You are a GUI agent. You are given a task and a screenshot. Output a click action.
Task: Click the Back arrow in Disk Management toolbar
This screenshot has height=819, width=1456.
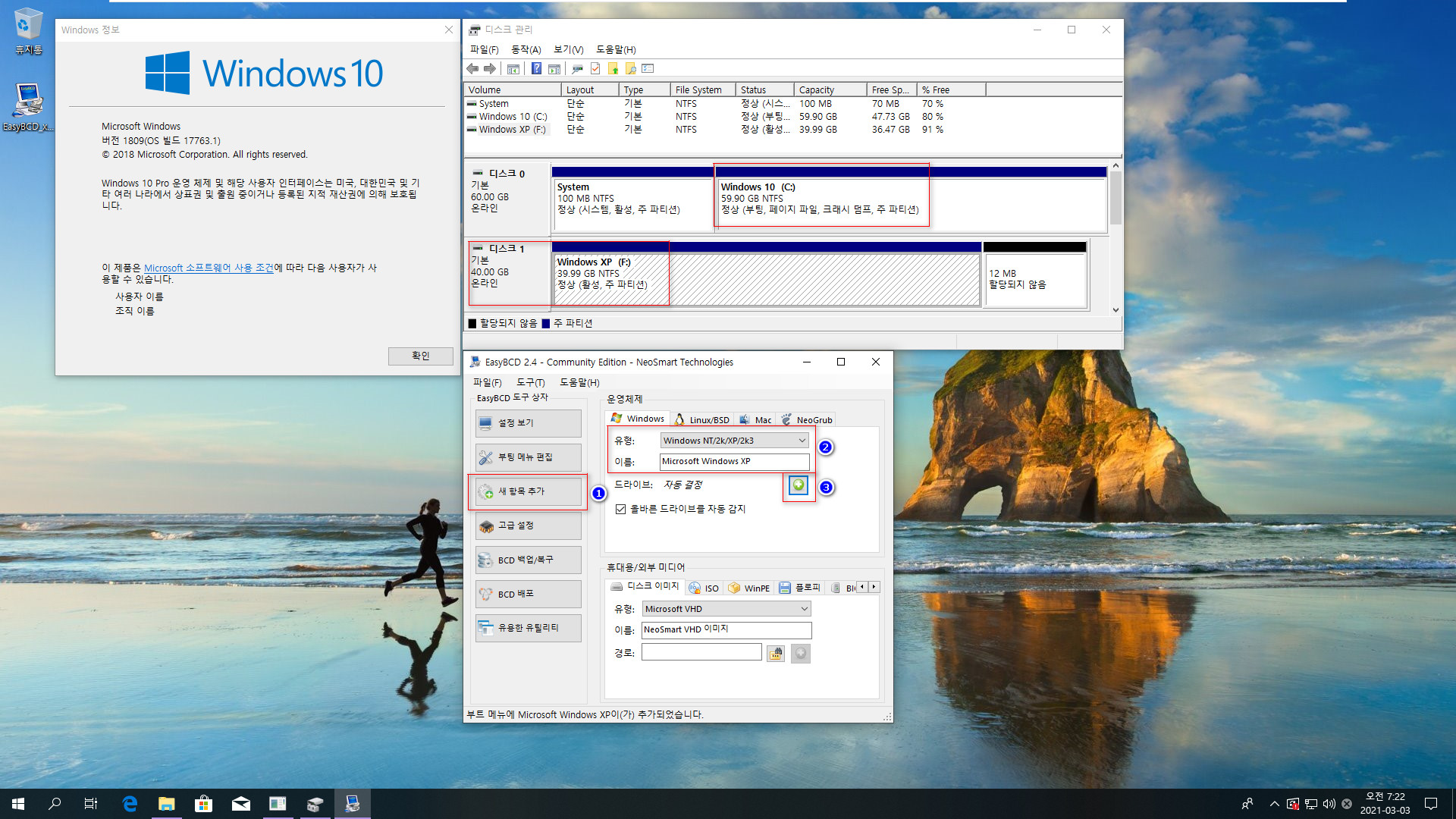(x=472, y=69)
